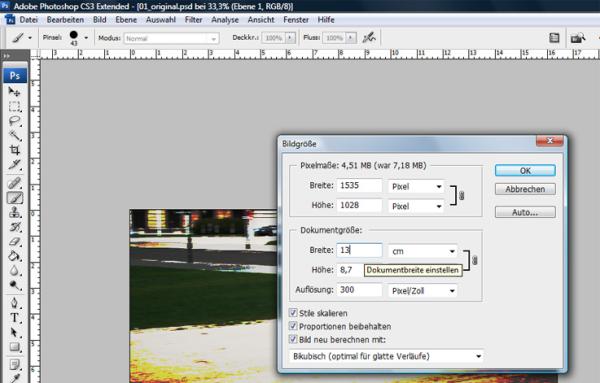Screen dimensions: 600x383
Task: Select the Eraser tool
Action: coord(15,241)
